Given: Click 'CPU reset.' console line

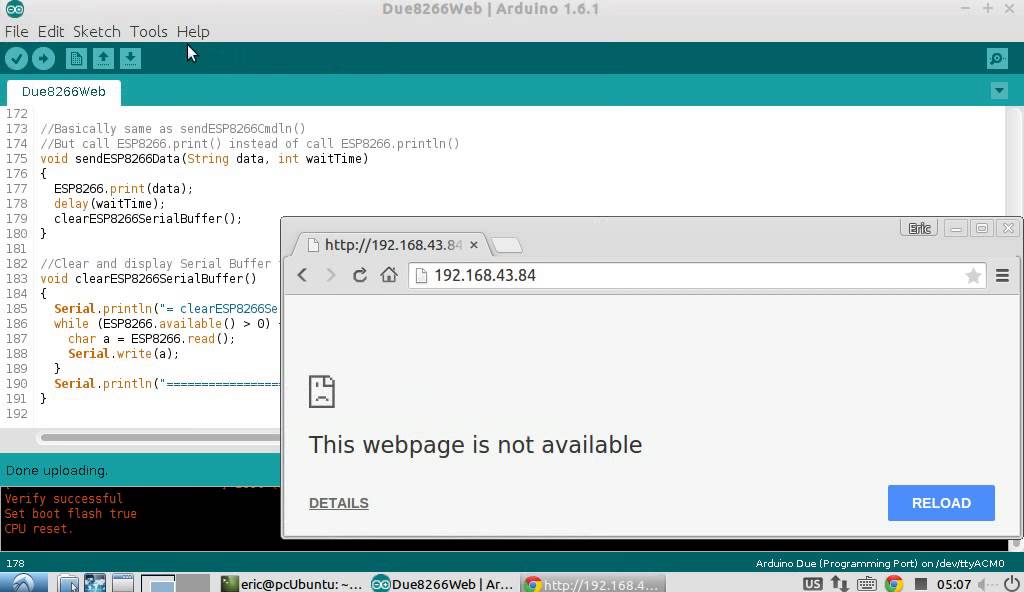Looking at the screenshot, I should click(x=39, y=529).
